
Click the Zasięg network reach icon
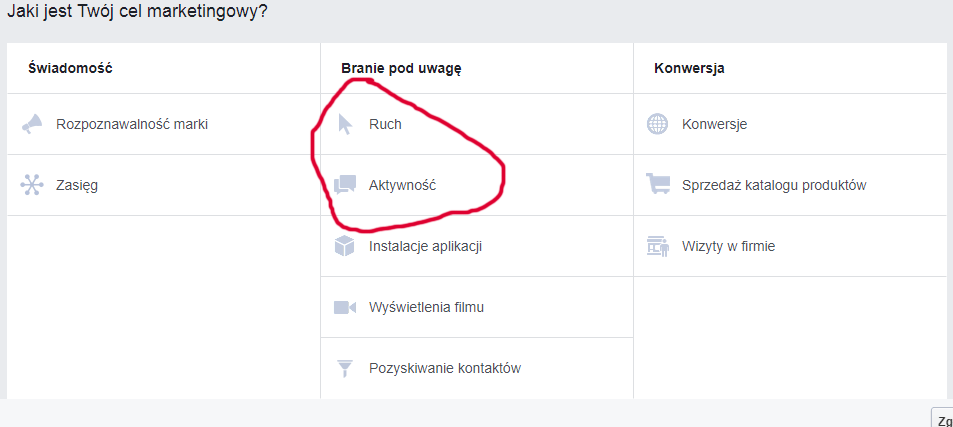32,185
